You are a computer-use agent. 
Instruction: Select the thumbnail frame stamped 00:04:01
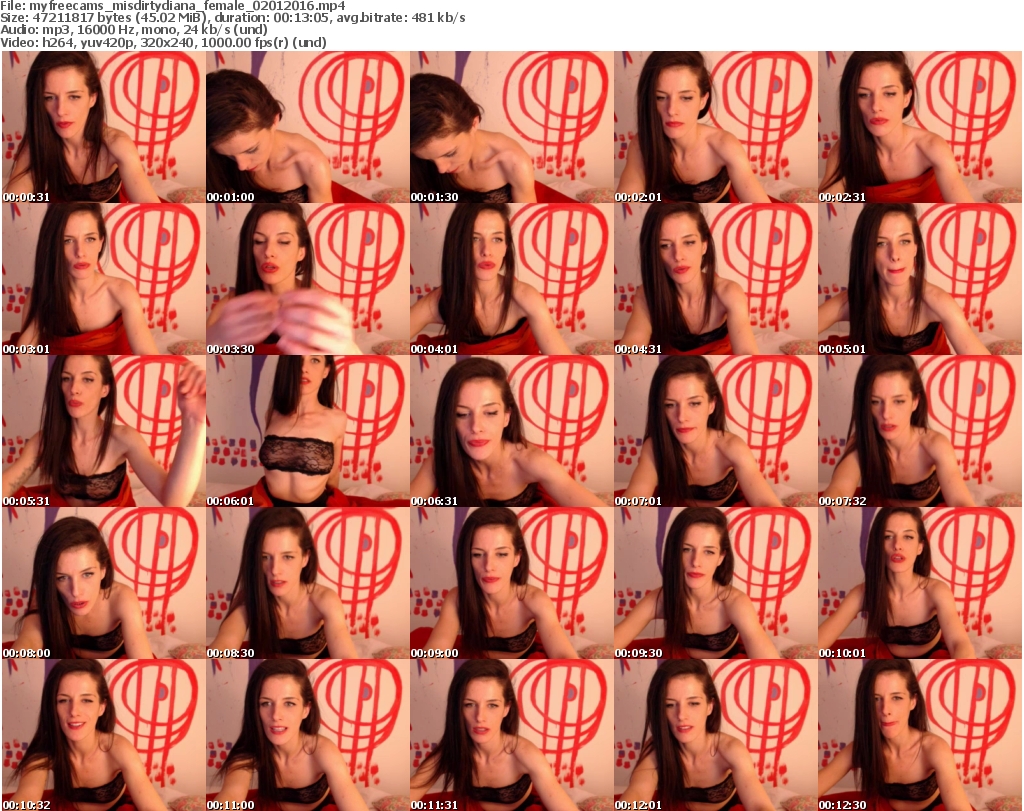click(x=511, y=279)
